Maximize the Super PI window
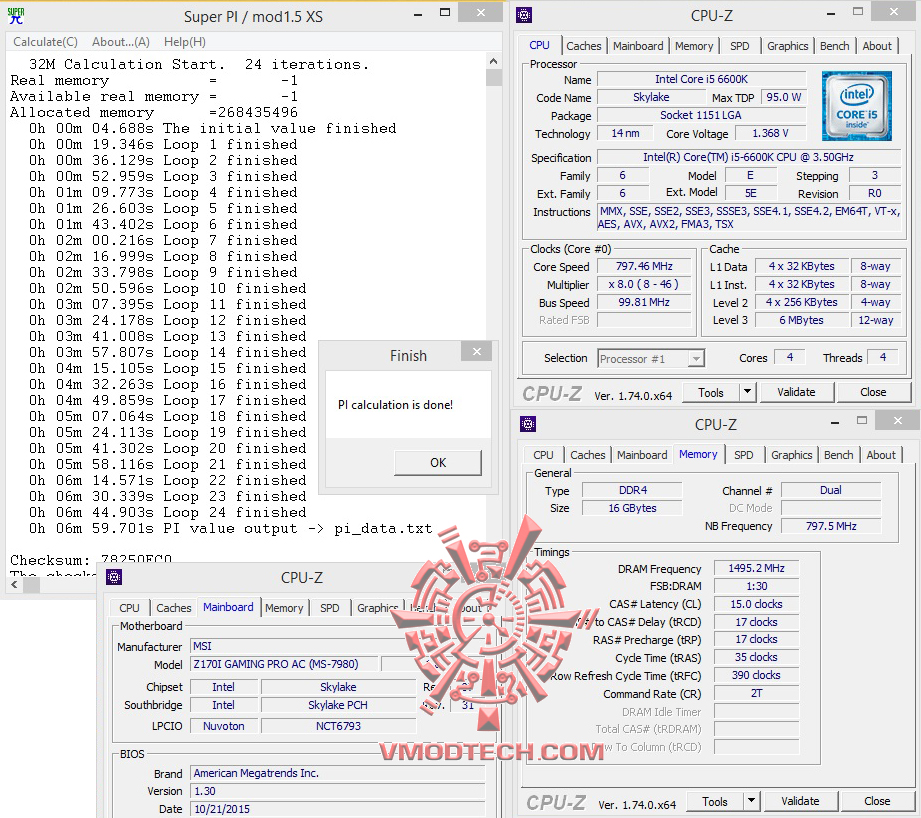The width and height of the screenshot is (921, 818). pyautogui.click(x=445, y=13)
